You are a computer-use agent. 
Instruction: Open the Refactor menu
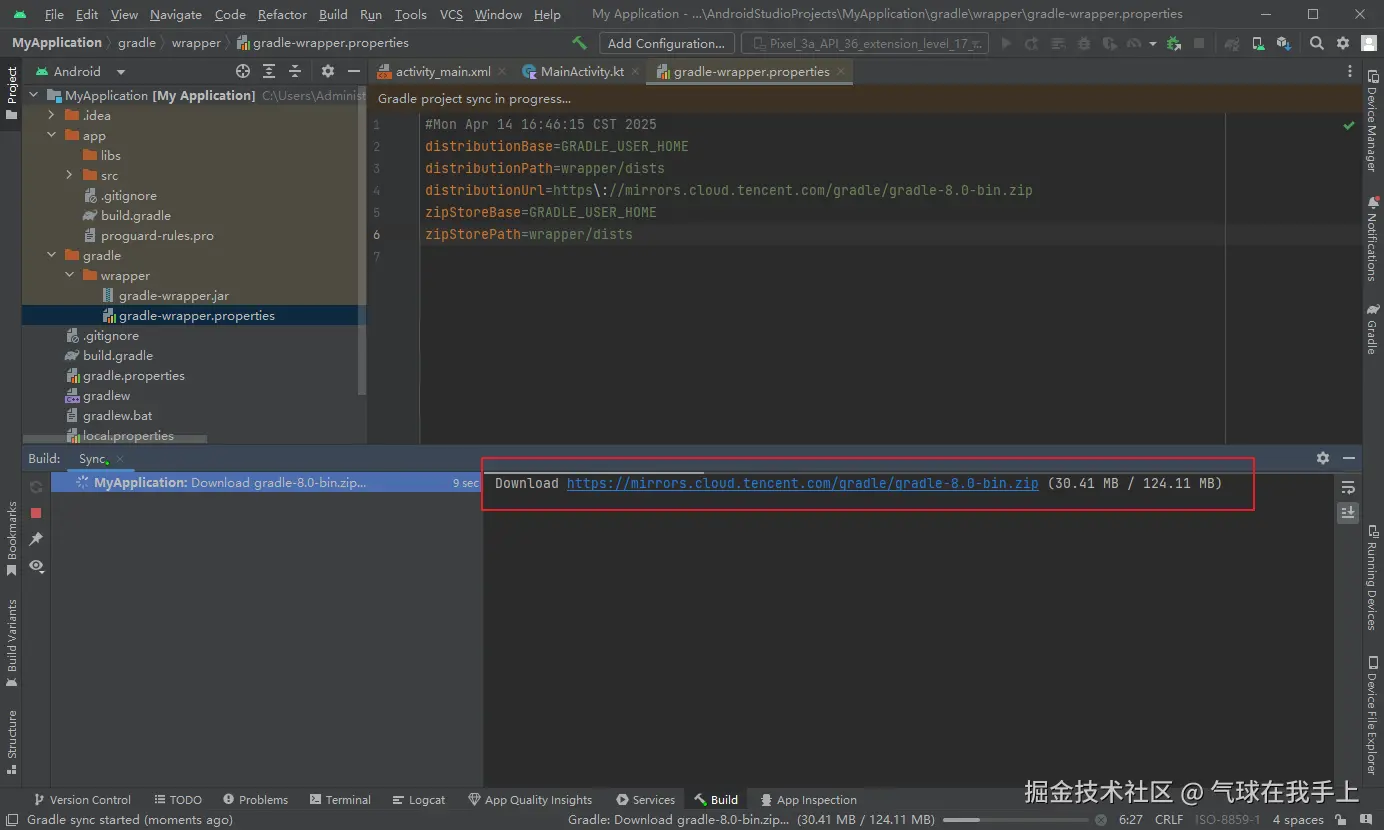click(x=282, y=14)
